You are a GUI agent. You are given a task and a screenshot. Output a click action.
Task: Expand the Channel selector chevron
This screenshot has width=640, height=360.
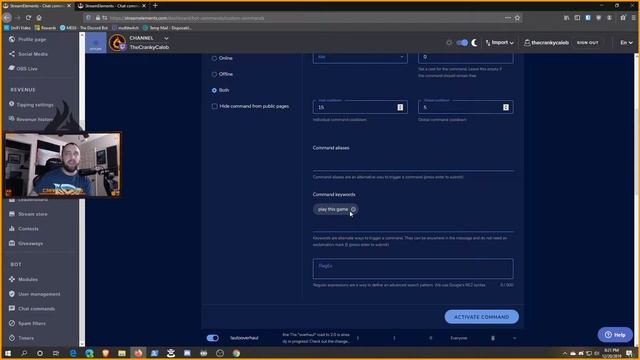166,38
